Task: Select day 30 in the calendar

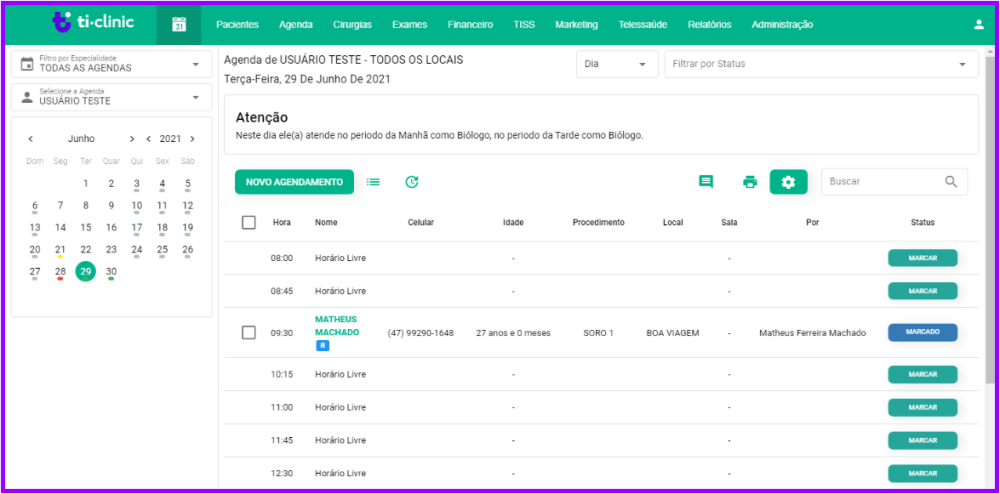Action: click(x=111, y=272)
